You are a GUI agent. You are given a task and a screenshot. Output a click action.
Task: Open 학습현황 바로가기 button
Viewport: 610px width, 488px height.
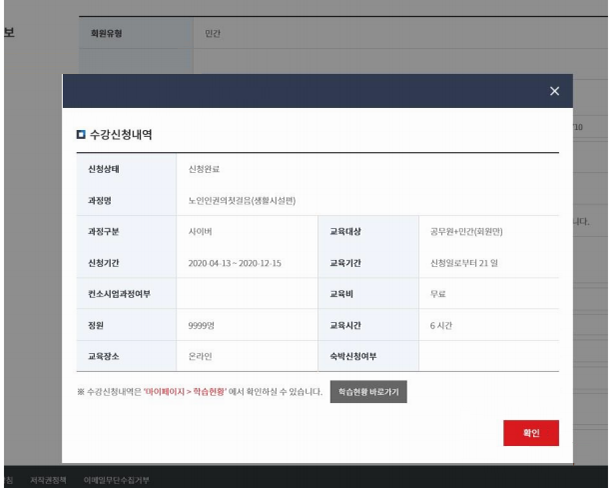click(368, 391)
